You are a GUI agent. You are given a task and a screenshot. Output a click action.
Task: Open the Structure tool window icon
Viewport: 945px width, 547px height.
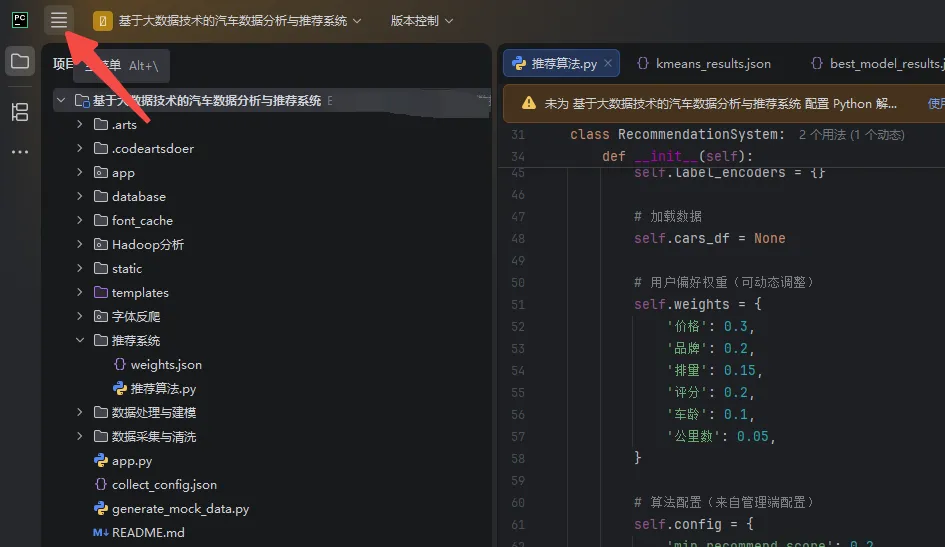(x=20, y=112)
